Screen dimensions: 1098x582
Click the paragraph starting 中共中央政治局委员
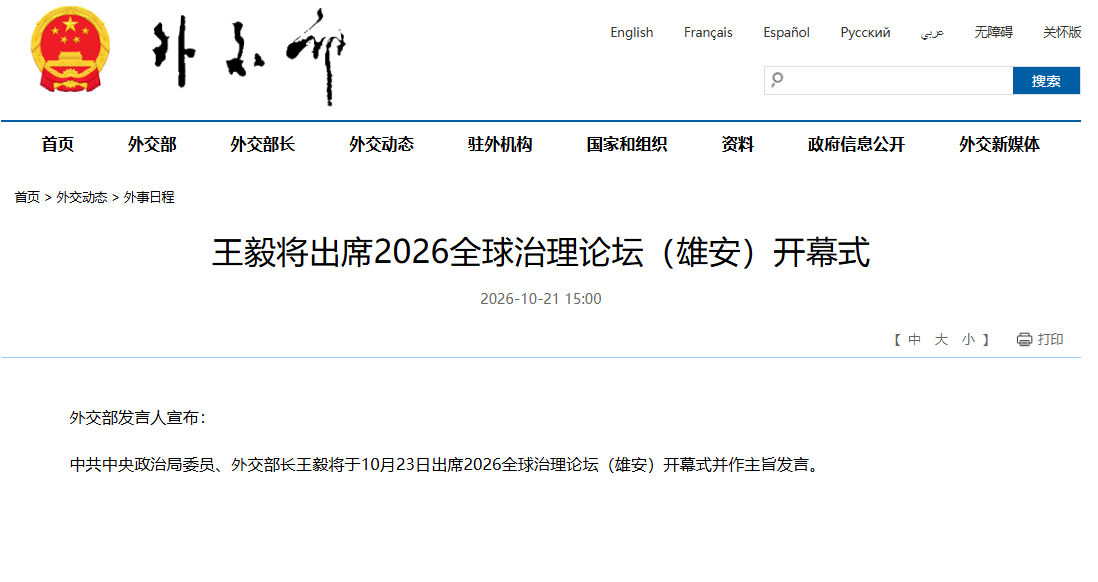coord(445,465)
